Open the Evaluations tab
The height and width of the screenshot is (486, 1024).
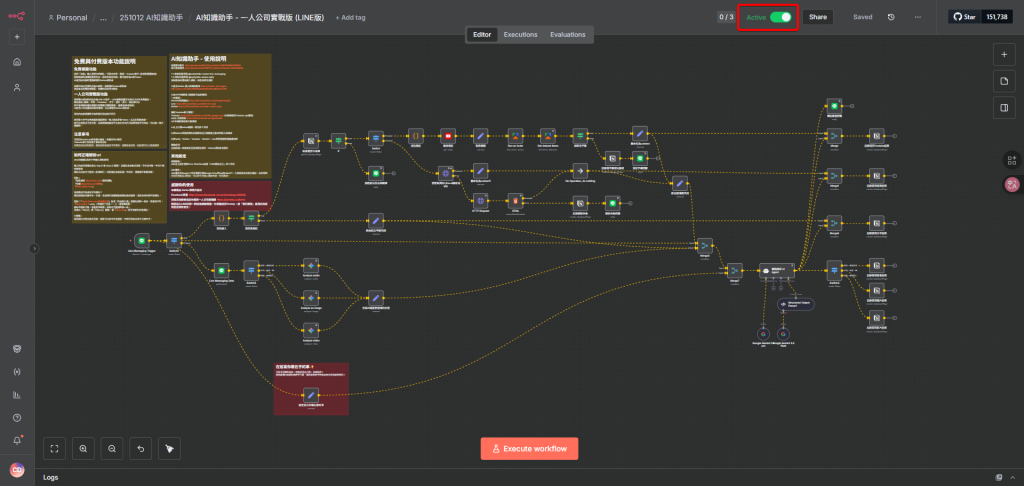tap(568, 34)
